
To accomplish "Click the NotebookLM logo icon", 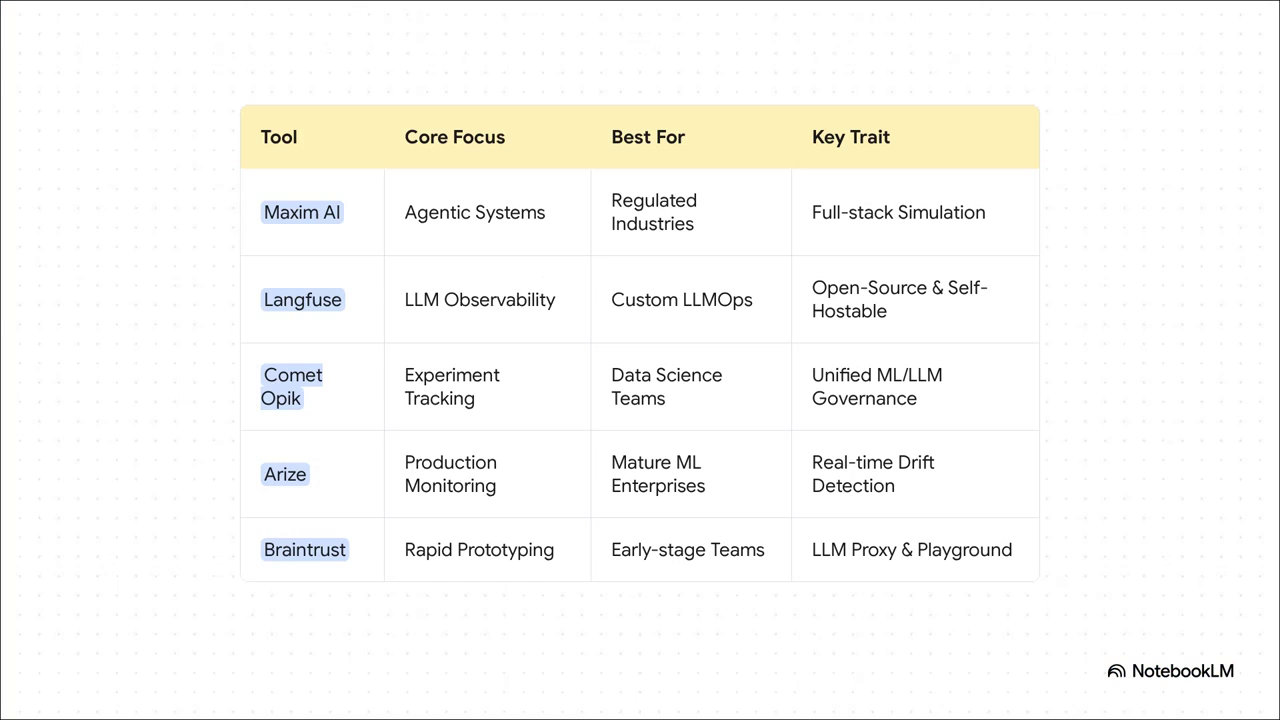I will [1116, 671].
